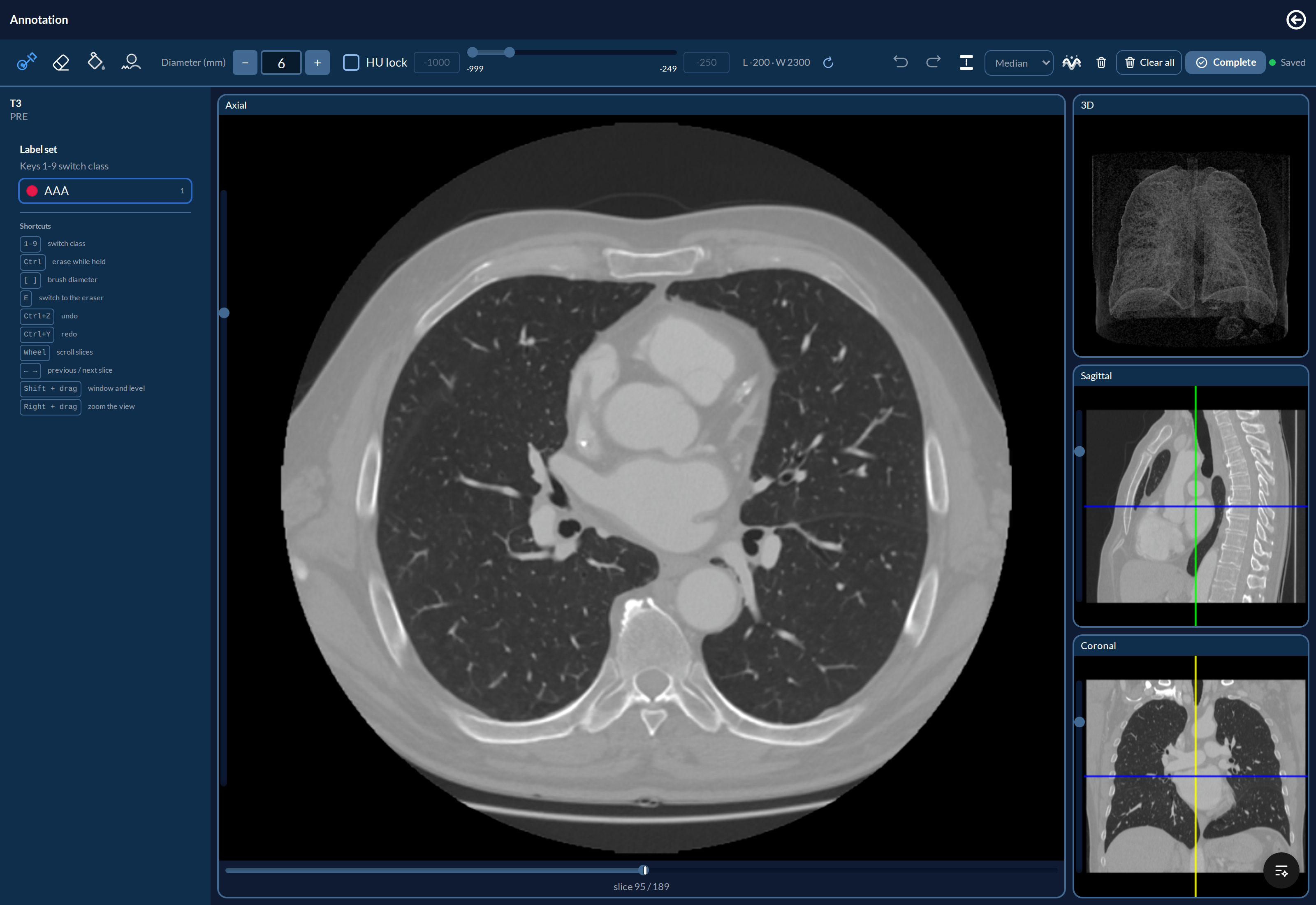1316x905 pixels.
Task: Click the smoothing wave icon
Action: [1071, 63]
